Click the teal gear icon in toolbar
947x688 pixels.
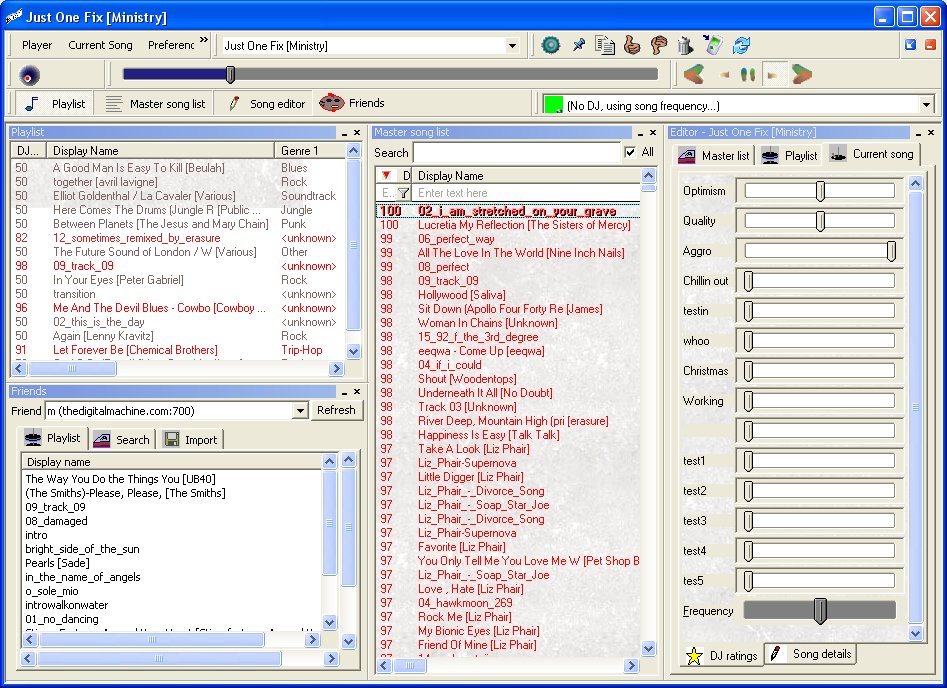click(550, 45)
